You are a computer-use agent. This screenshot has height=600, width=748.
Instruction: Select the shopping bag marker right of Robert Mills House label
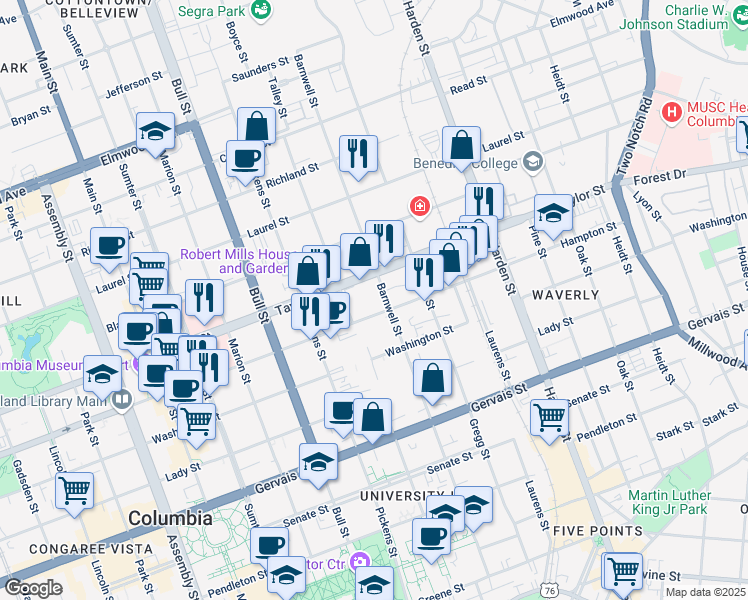[308, 272]
